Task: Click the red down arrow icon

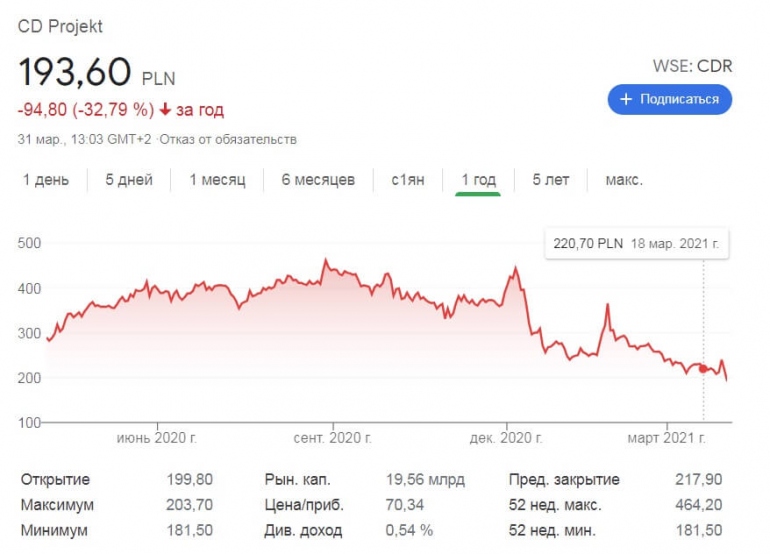Action: 165,109
